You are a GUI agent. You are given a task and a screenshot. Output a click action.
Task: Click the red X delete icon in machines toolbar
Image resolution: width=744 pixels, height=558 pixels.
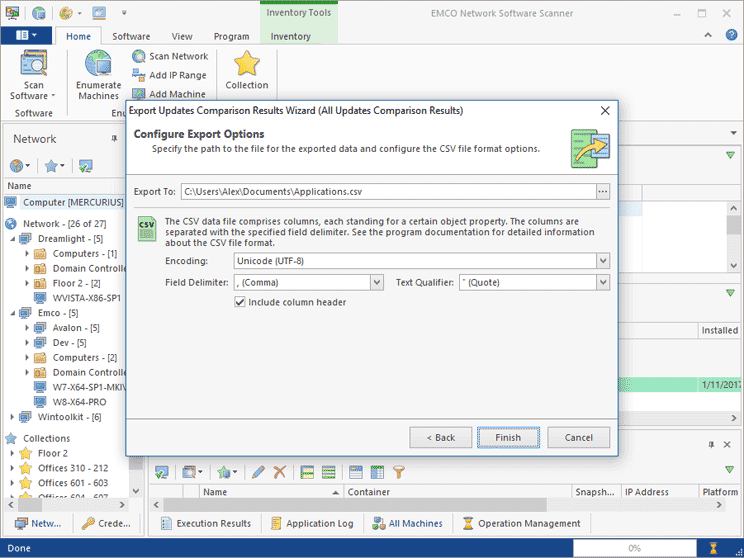(280, 472)
